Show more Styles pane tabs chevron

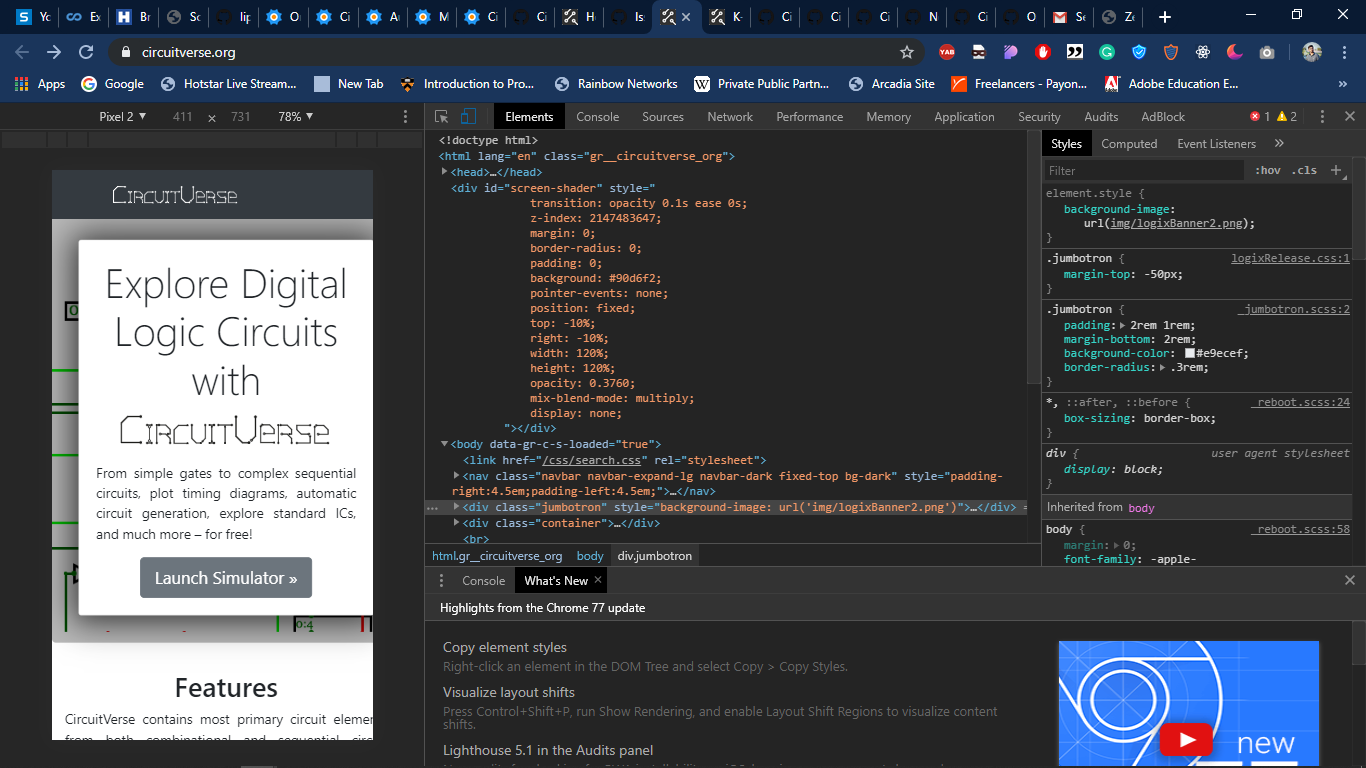(x=1279, y=143)
